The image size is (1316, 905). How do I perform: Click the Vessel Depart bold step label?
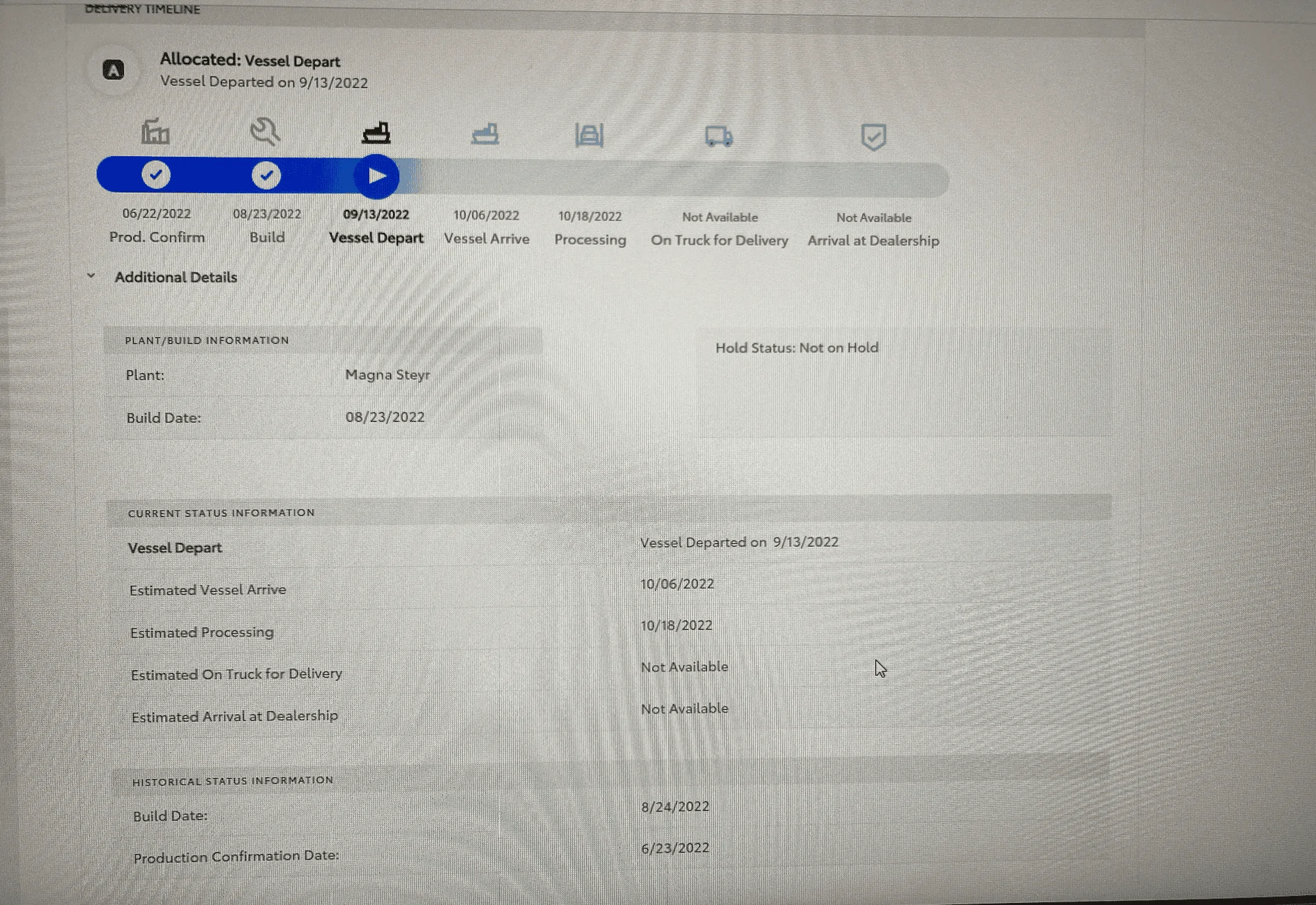[376, 238]
